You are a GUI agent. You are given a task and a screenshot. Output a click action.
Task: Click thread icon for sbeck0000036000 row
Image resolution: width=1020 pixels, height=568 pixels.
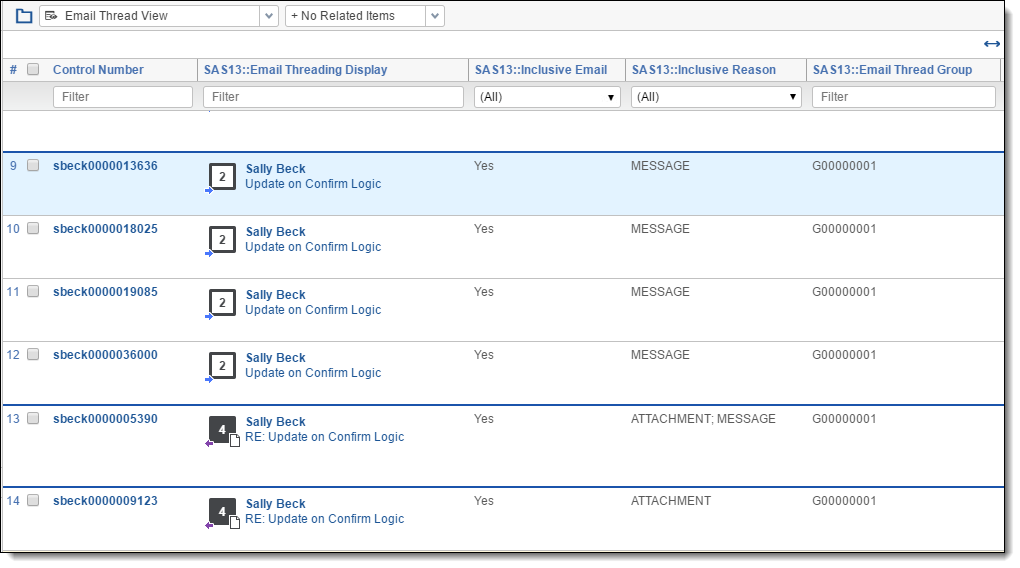click(222, 366)
